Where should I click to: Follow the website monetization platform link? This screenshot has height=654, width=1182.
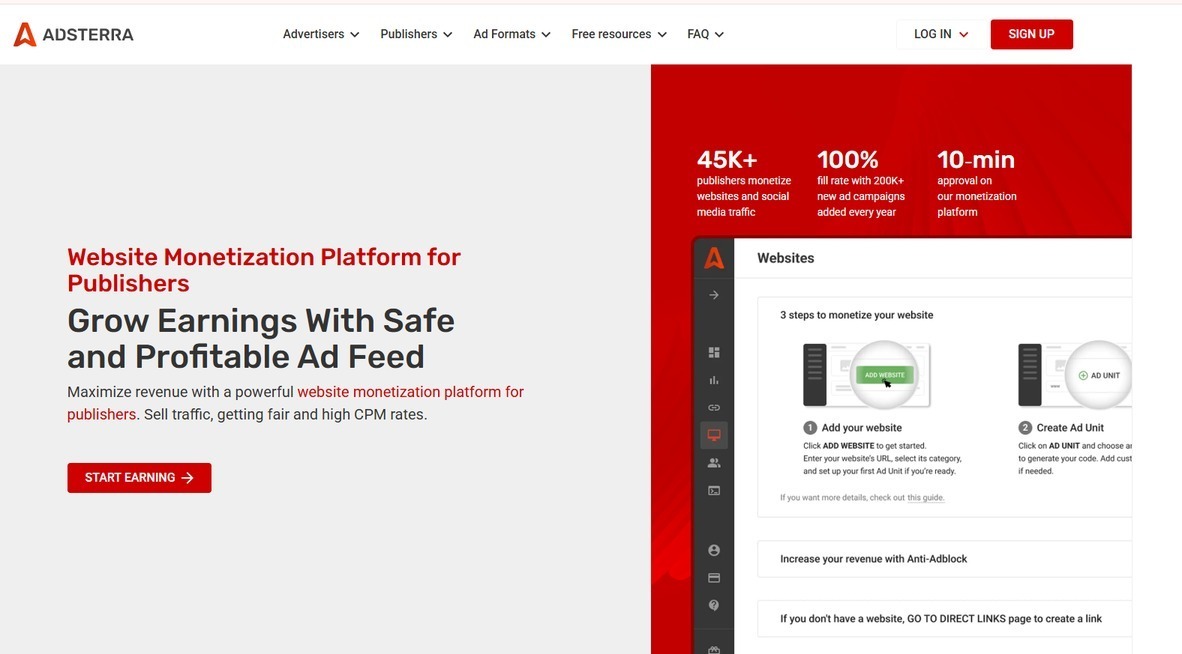click(x=296, y=403)
